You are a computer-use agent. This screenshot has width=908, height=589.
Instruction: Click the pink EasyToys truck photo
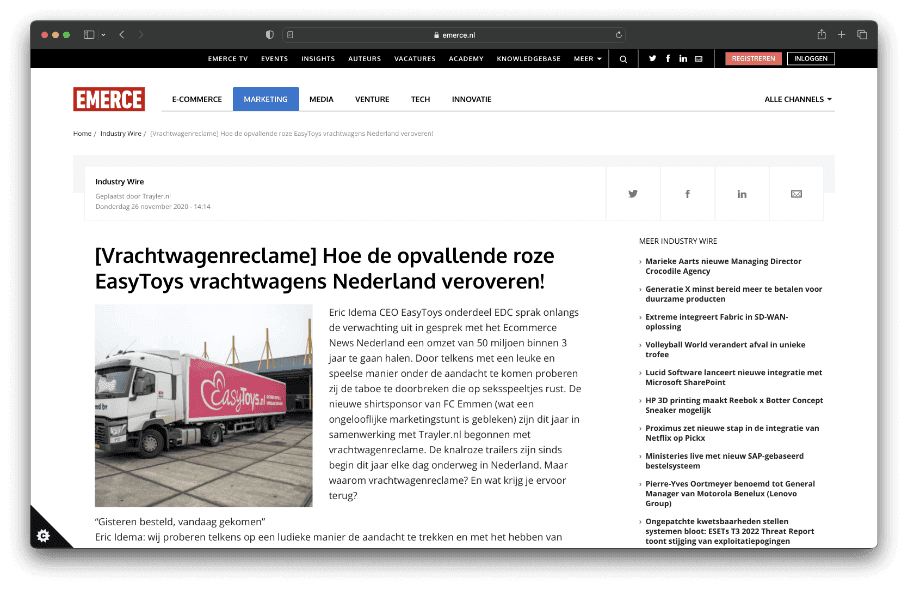click(x=204, y=405)
